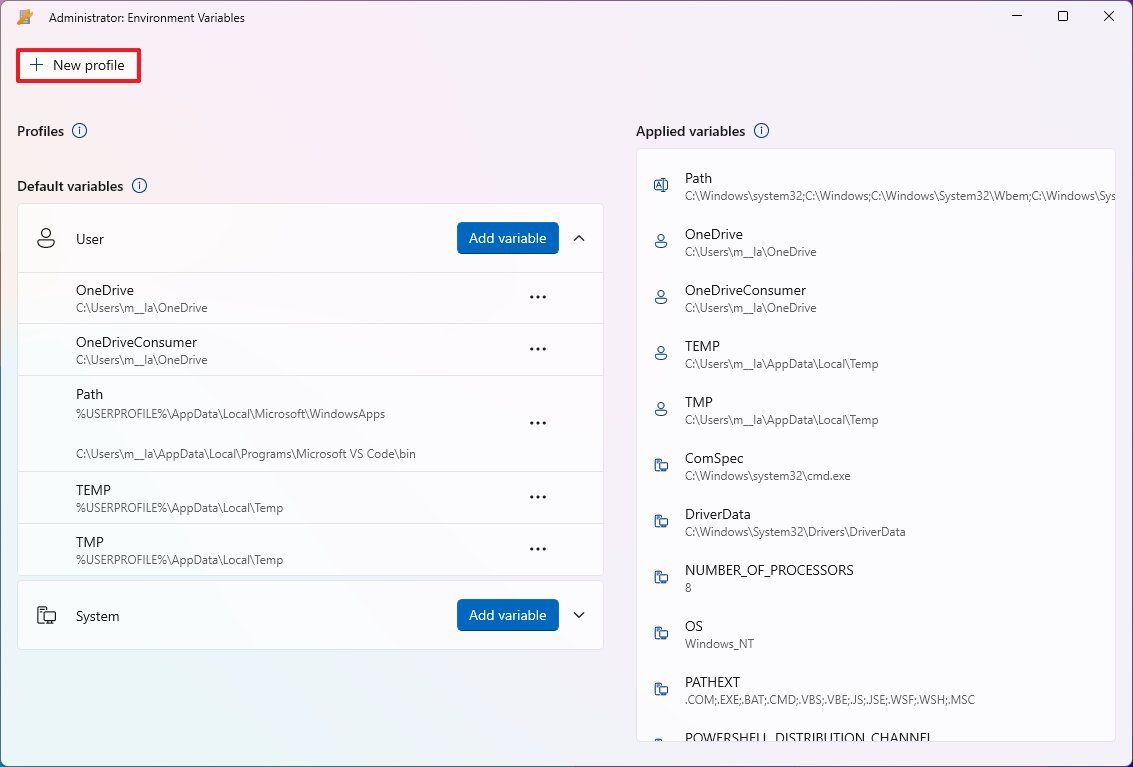Image resolution: width=1133 pixels, height=767 pixels.
Task: Collapse the User variables section
Action: point(578,238)
